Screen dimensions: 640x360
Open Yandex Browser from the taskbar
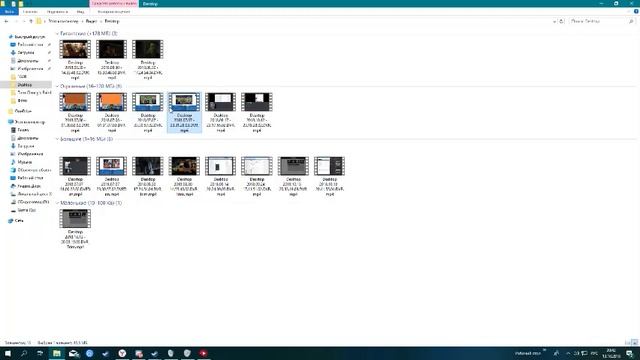[x=122, y=353]
